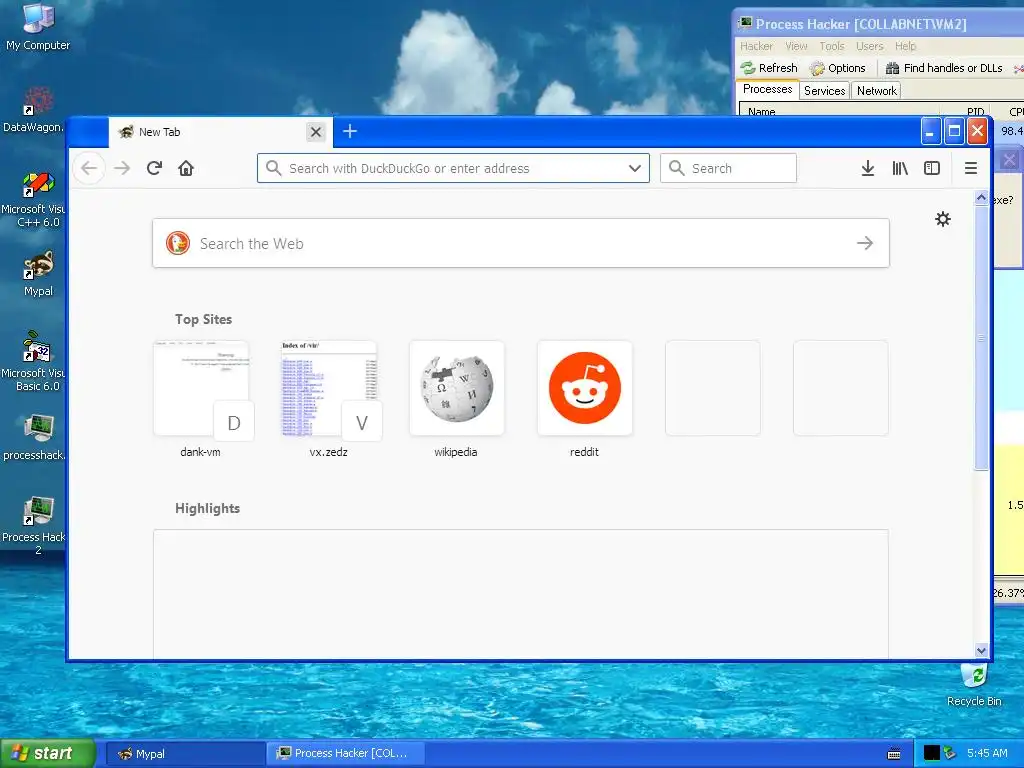
Task: Submit web search with the arrow button
Action: 865,243
